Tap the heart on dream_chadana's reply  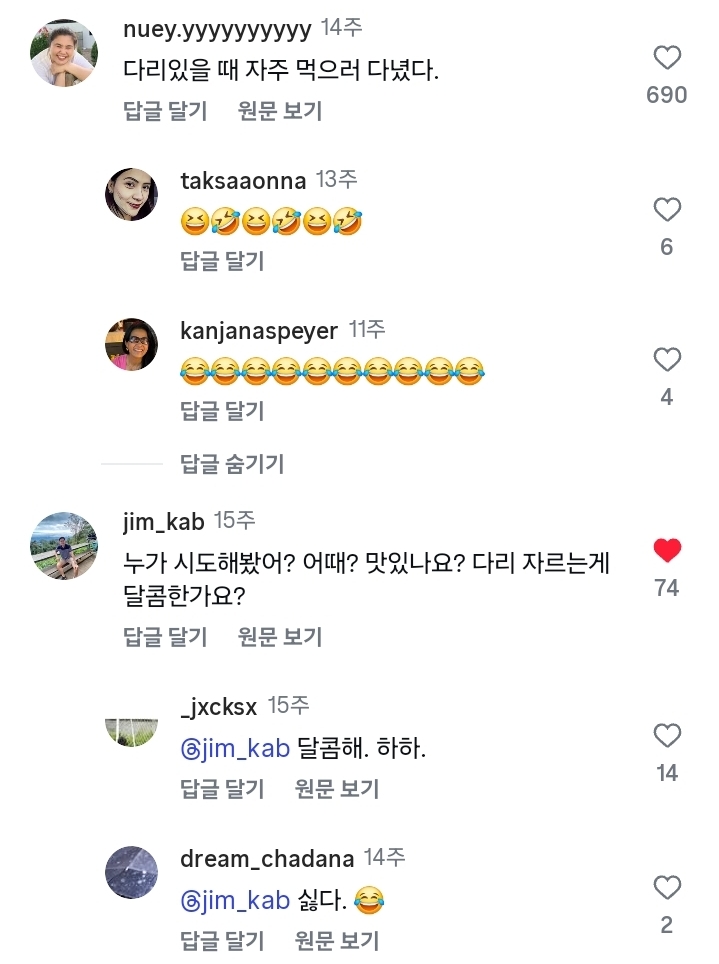(666, 887)
